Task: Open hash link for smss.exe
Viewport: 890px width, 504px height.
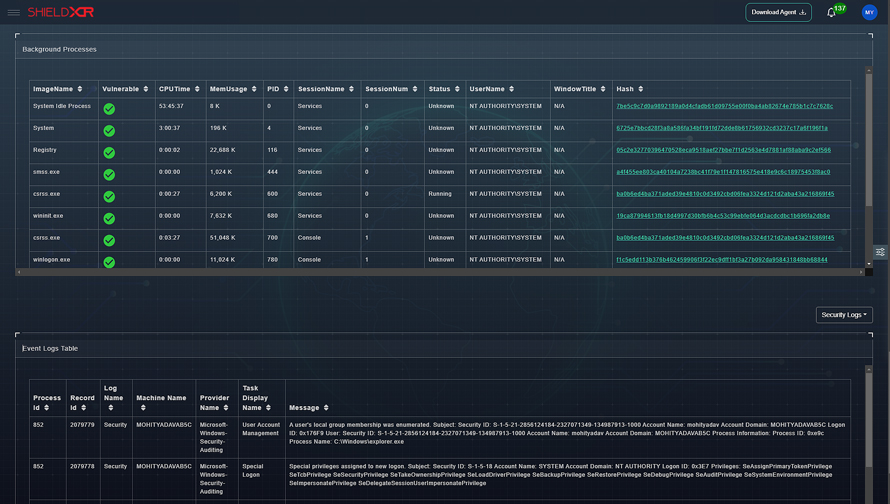Action: tap(723, 172)
